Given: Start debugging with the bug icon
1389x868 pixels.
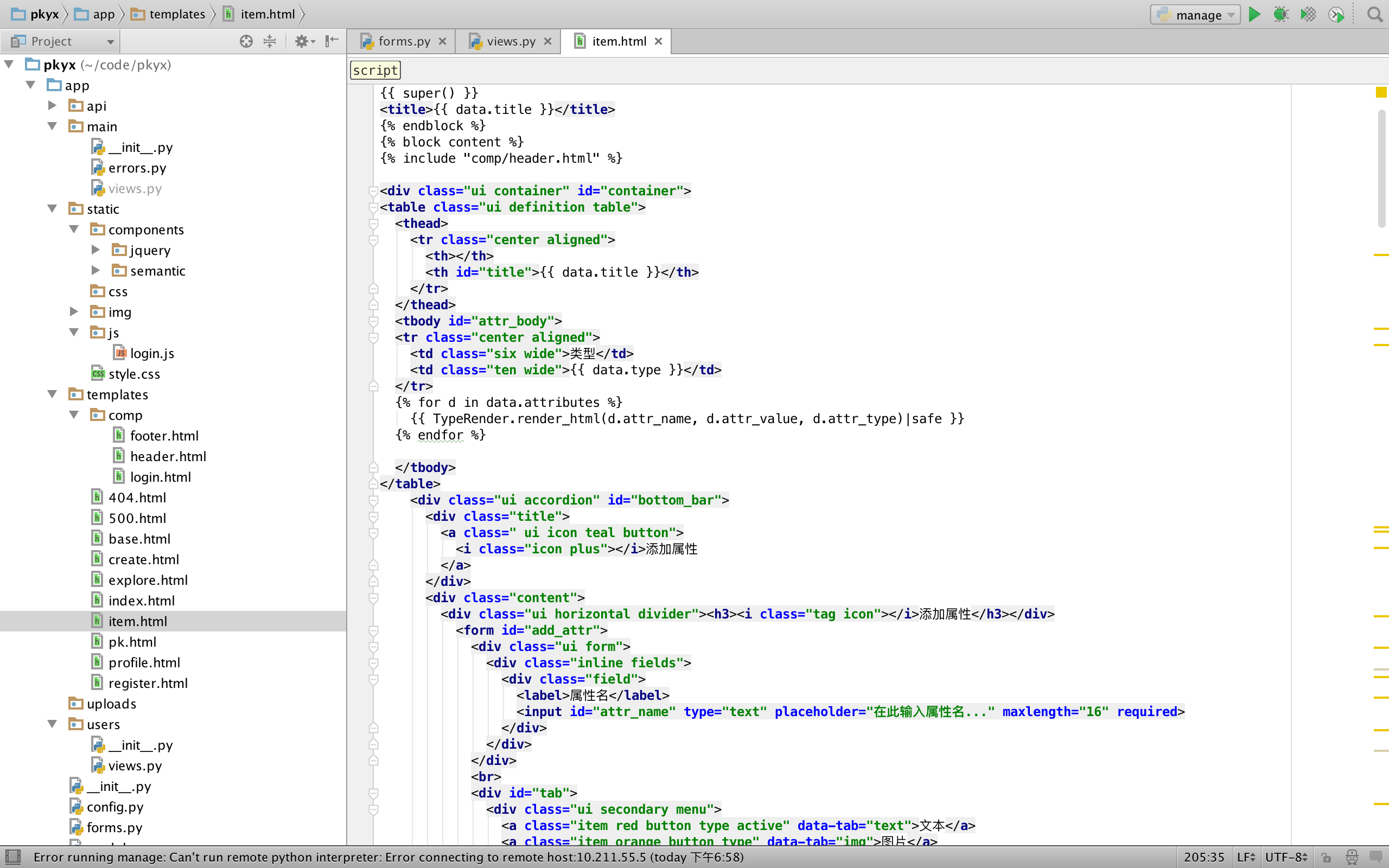Looking at the screenshot, I should (x=1280, y=14).
